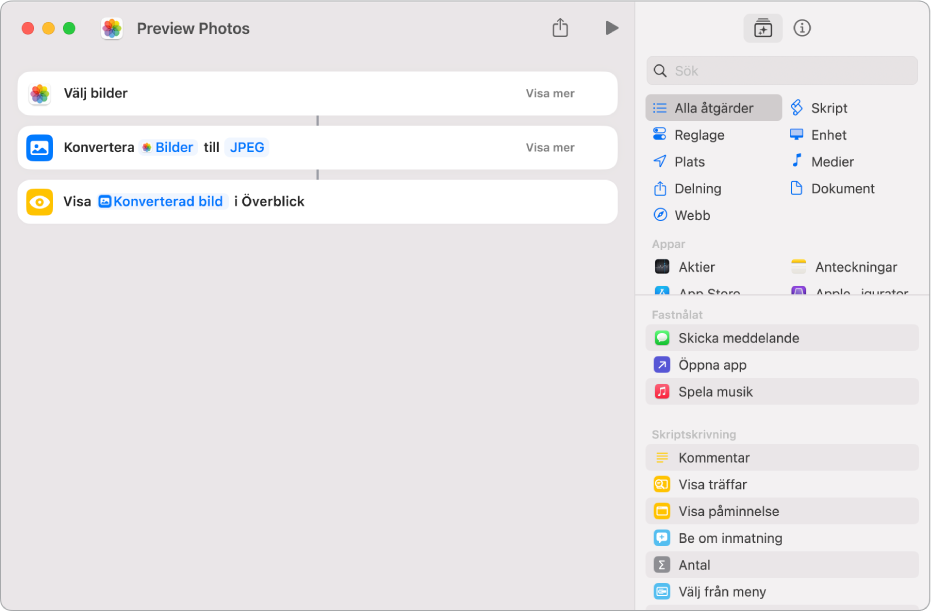Image resolution: width=931 pixels, height=612 pixels.
Task: Select the Öppna app action
Action: click(x=782, y=364)
